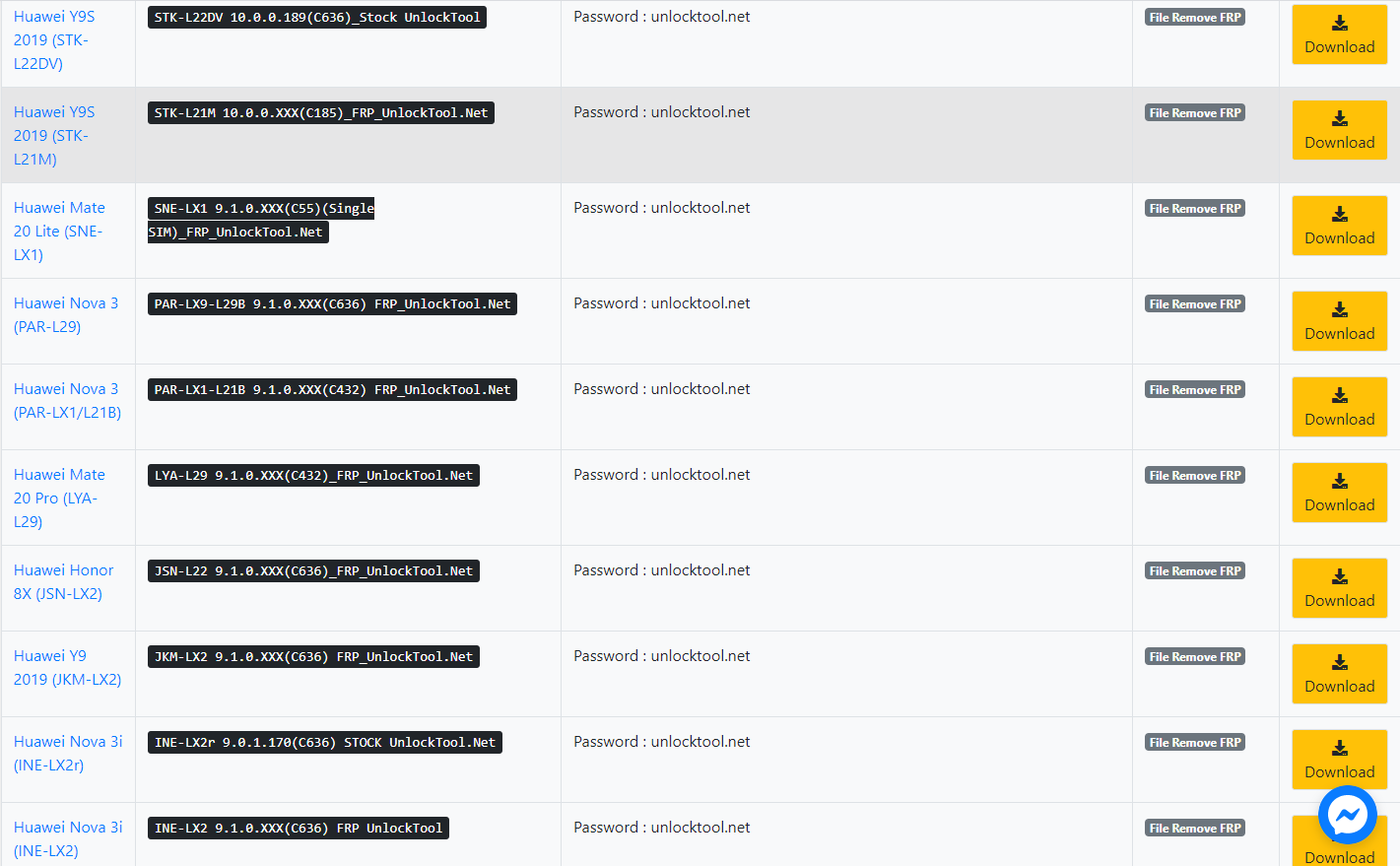Open Huawei Honor 8X (JSN-LX2) link
1400x866 pixels.
point(63,582)
